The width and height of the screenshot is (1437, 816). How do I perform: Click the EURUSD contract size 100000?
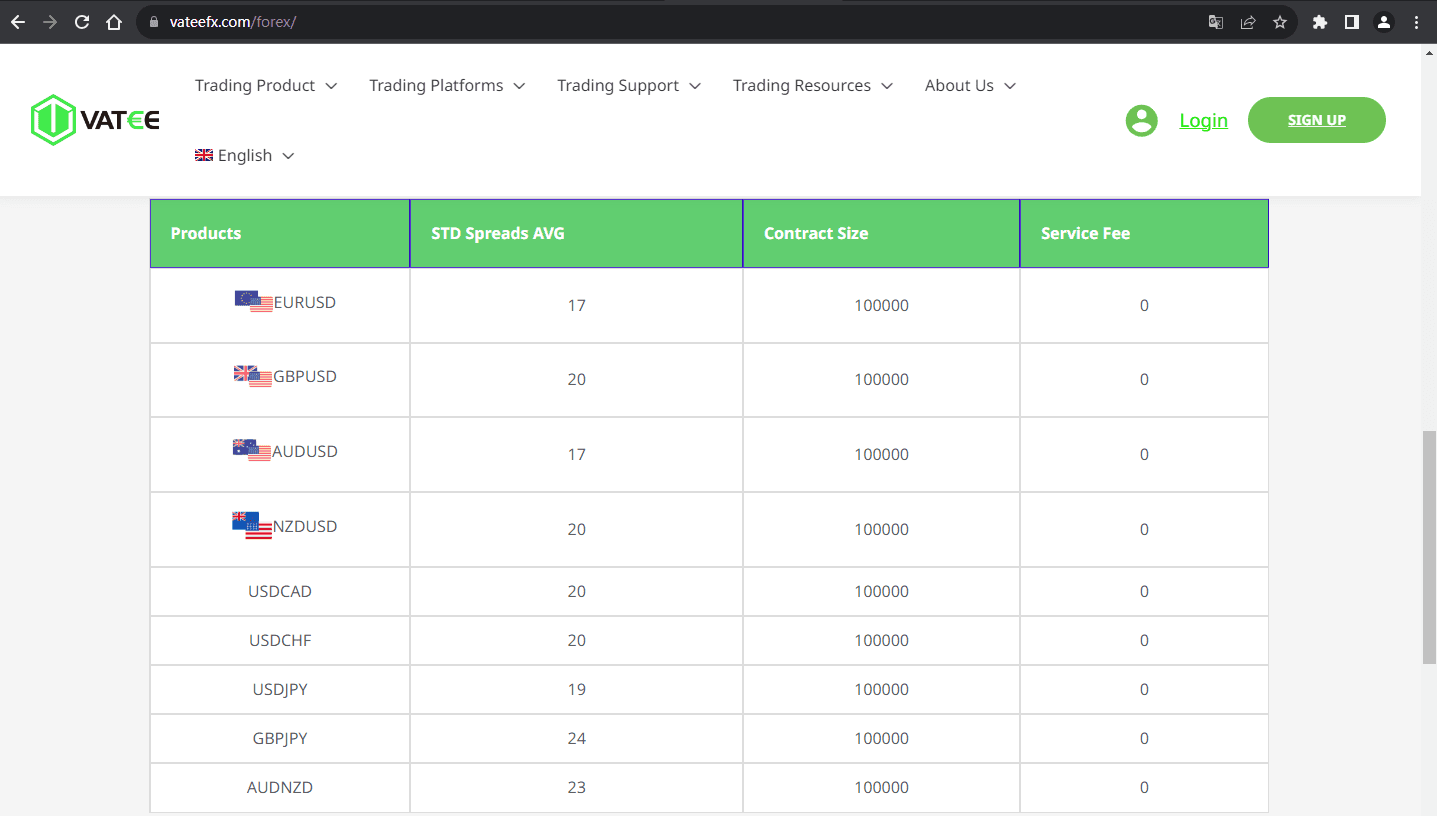pyautogui.click(x=882, y=305)
